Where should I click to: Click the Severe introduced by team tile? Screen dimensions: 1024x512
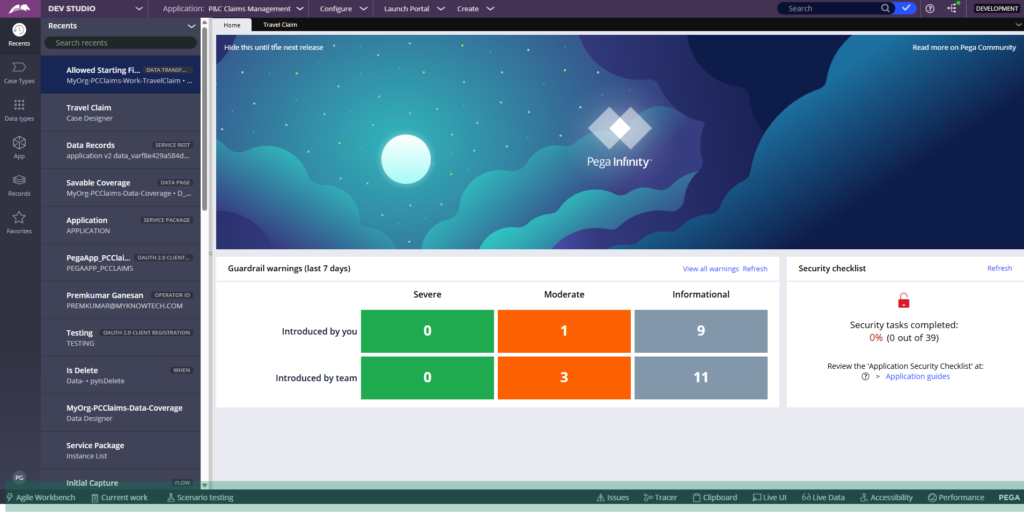pos(427,377)
